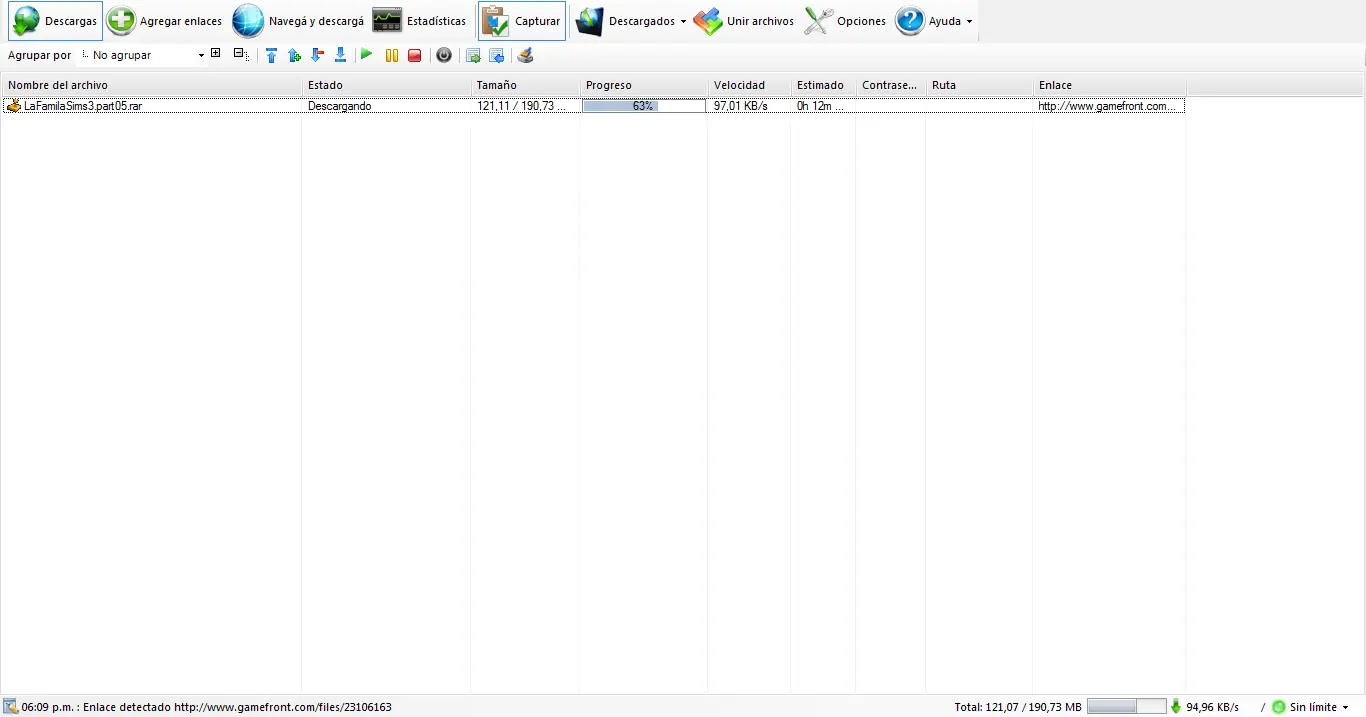Click the Ruta column header
Viewport: 1366px width, 717px height.
979,85
